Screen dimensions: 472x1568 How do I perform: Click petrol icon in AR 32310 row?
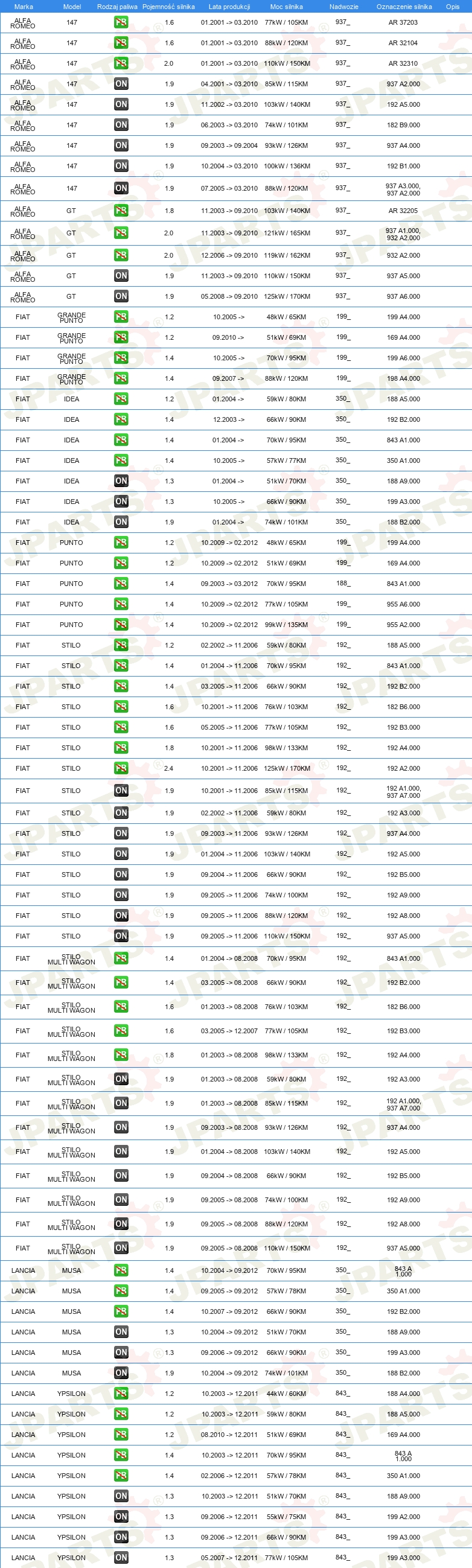121,63
